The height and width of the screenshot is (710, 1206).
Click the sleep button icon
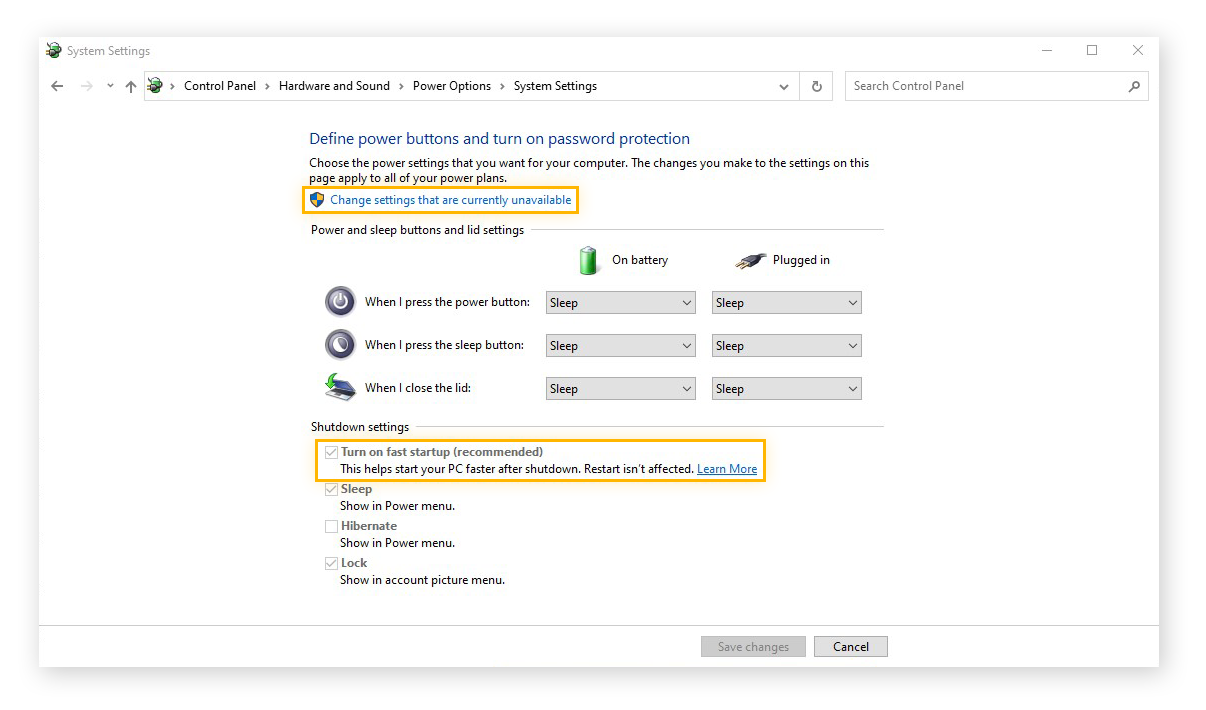tap(340, 344)
